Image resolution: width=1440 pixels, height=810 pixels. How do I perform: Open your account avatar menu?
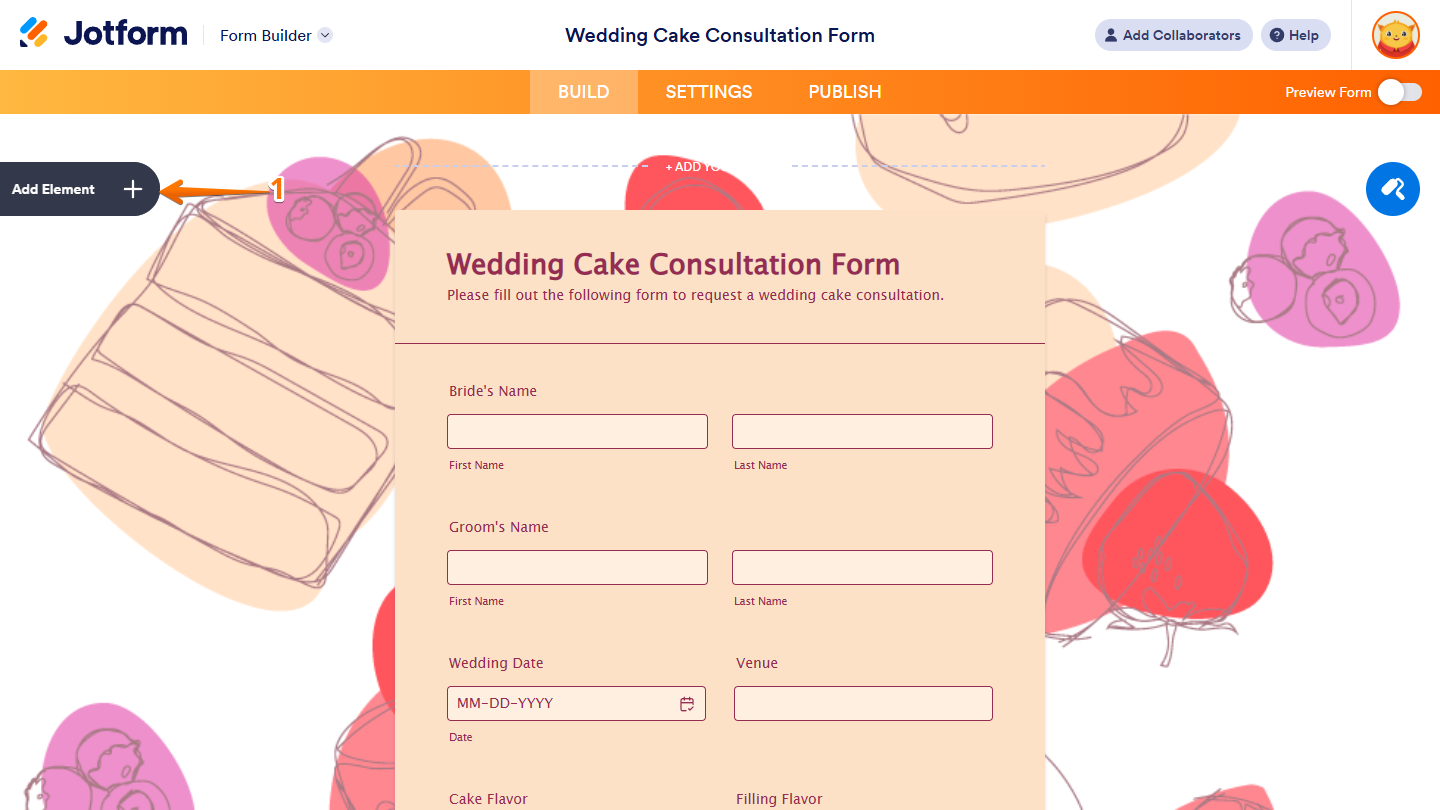(1396, 35)
